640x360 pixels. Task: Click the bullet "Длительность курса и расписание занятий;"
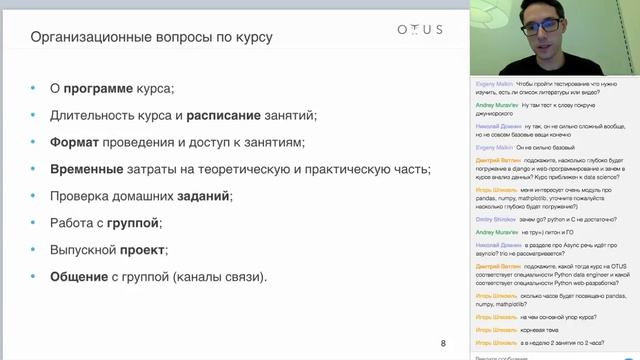(183, 116)
